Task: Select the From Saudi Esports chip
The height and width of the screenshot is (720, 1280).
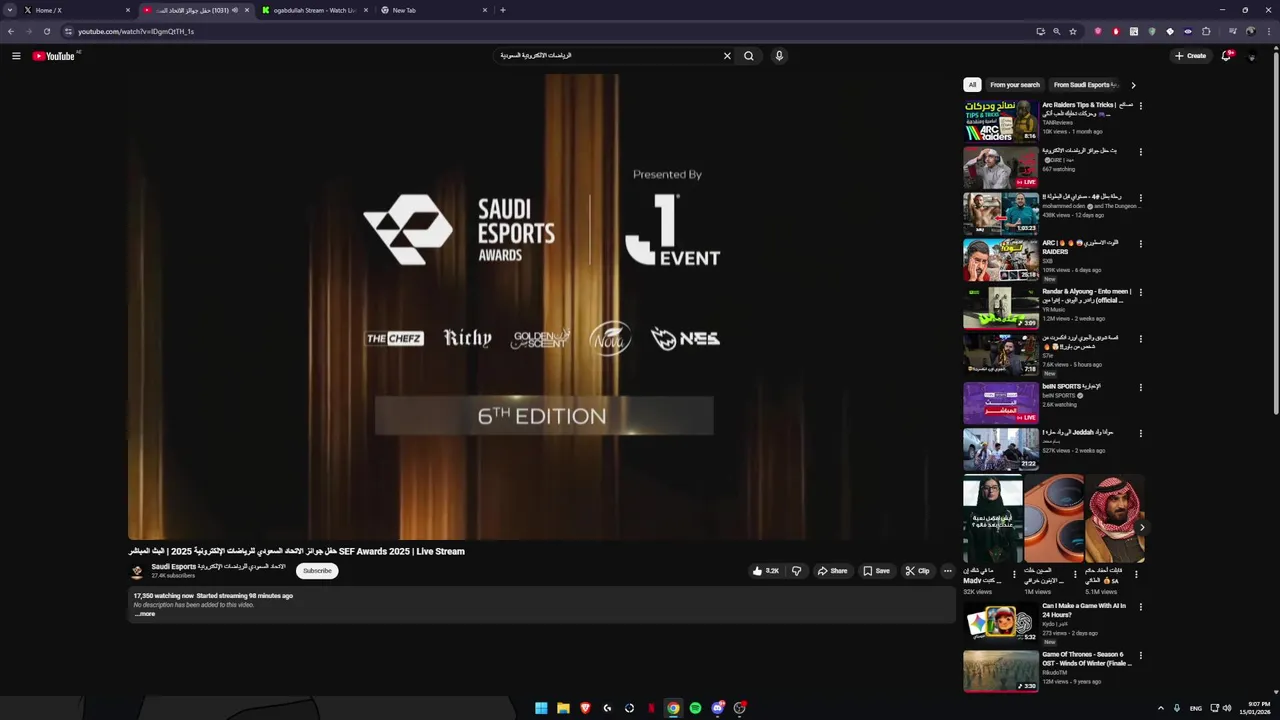Action: 1085,85
